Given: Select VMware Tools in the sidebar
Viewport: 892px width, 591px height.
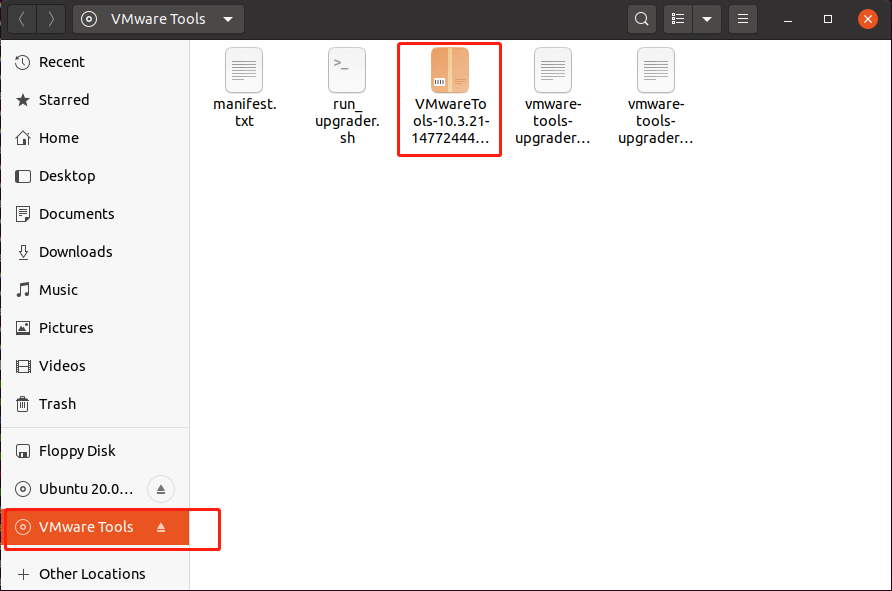Looking at the screenshot, I should 96,527.
